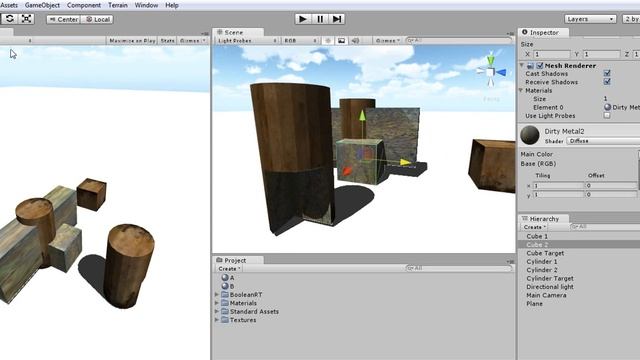Click the green Y axis of orientation gizmo

(491, 60)
